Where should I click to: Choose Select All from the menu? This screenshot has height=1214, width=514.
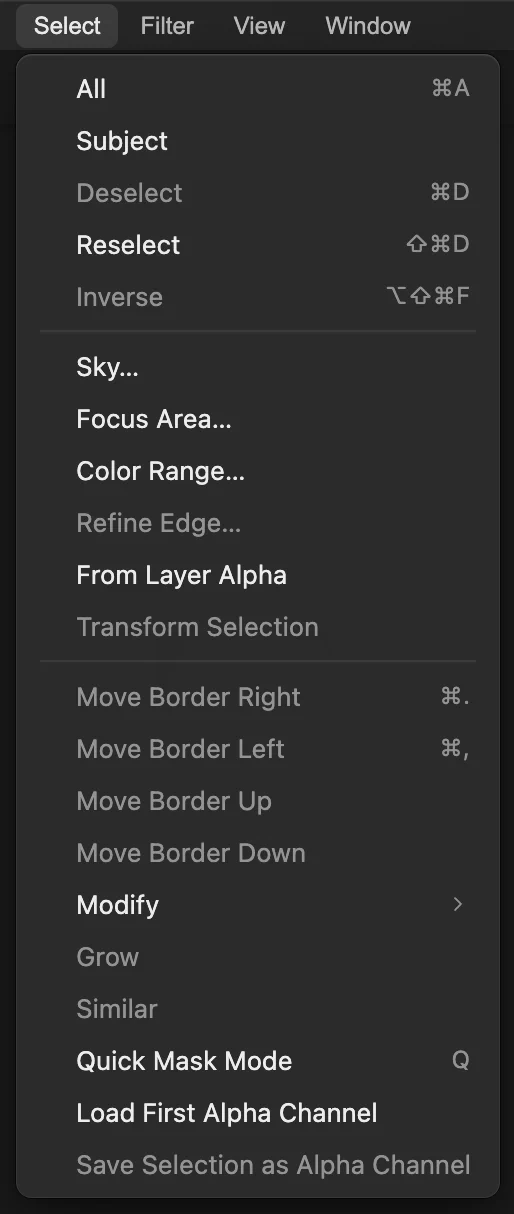tap(258, 89)
